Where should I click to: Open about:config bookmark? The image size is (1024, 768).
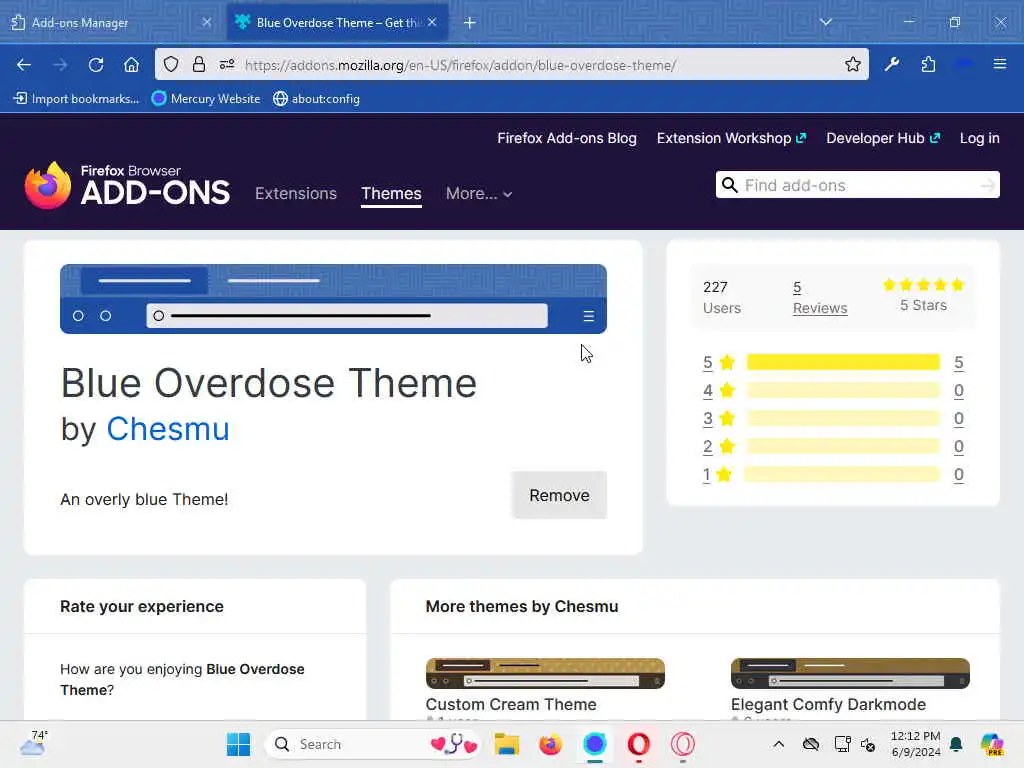[317, 99]
